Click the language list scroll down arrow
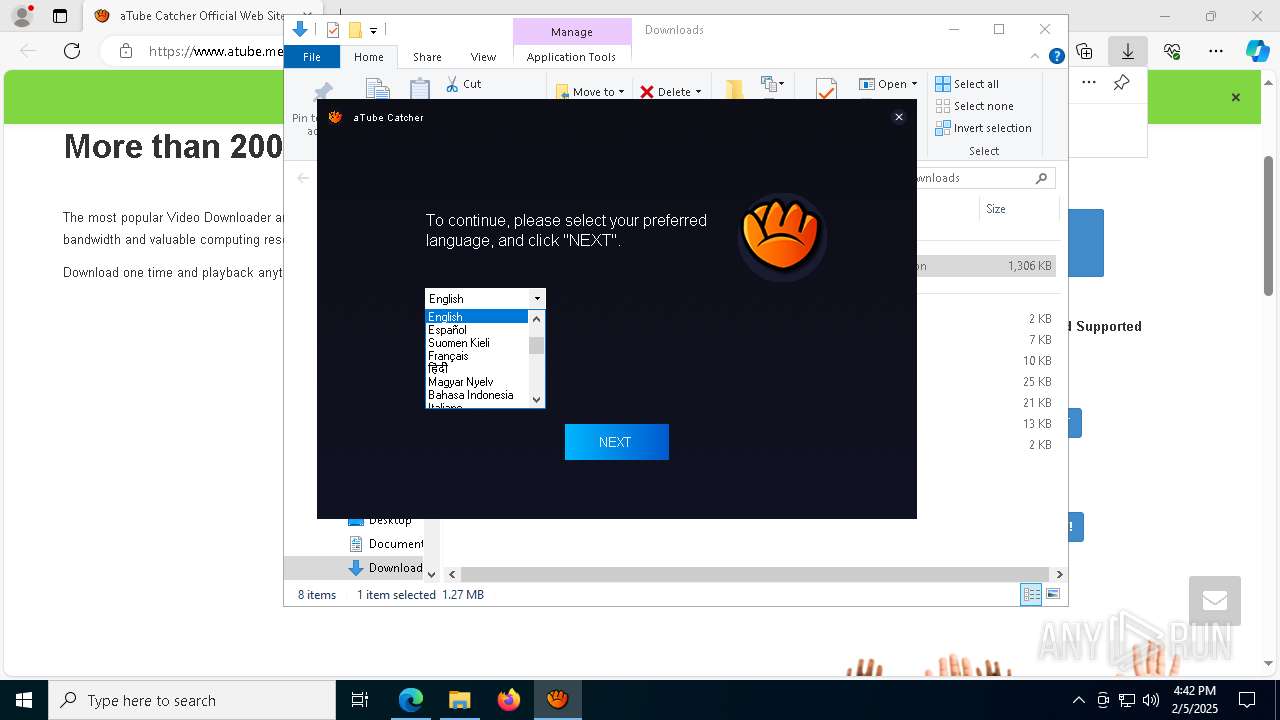 (x=537, y=399)
